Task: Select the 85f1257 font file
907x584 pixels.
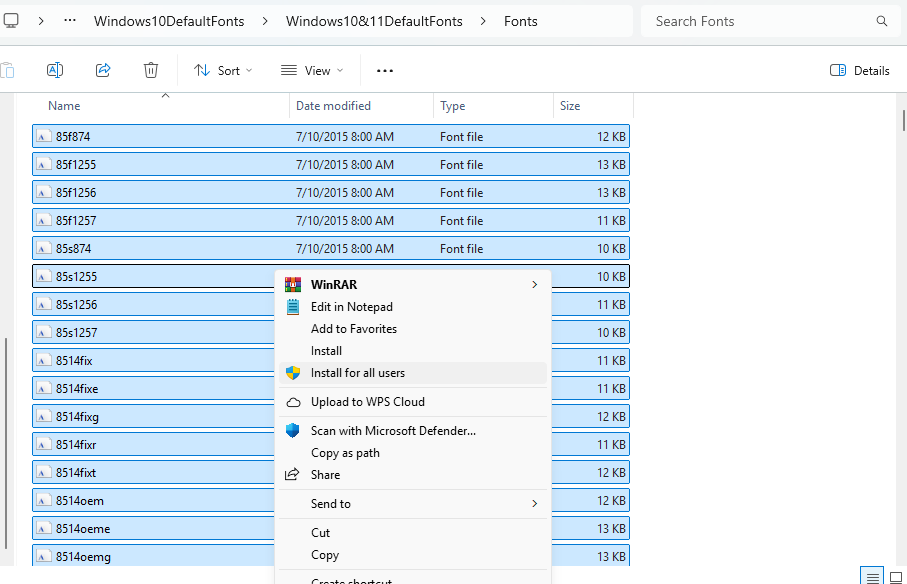Action: click(x=331, y=220)
